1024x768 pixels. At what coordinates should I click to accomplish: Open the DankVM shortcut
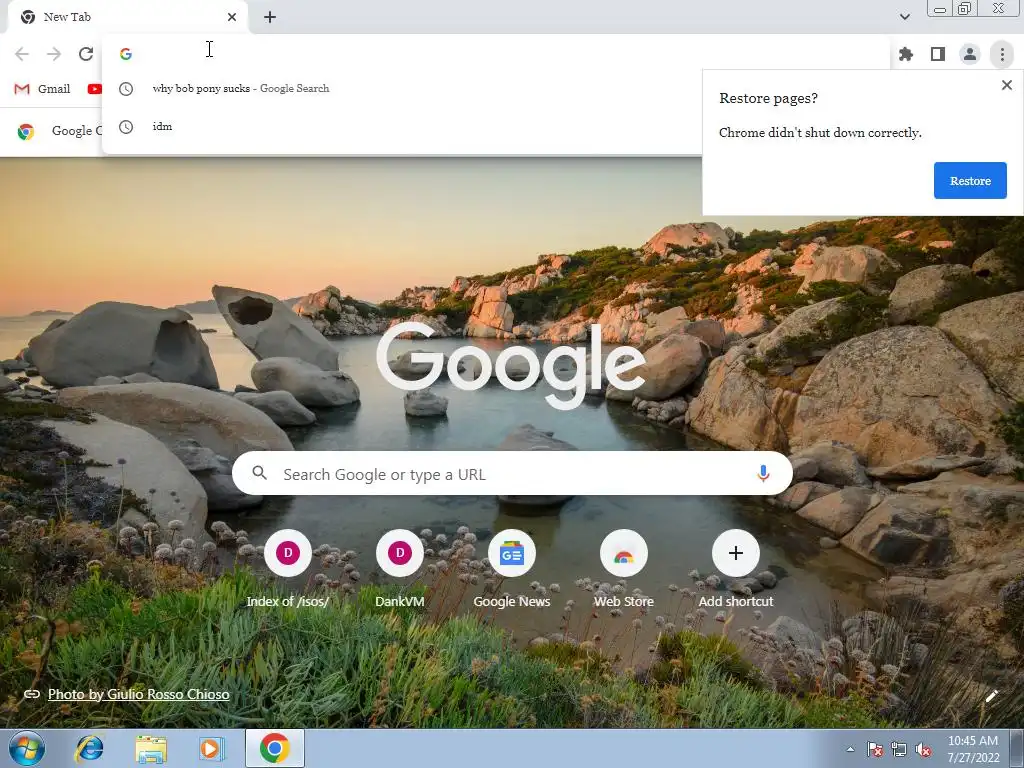[400, 569]
